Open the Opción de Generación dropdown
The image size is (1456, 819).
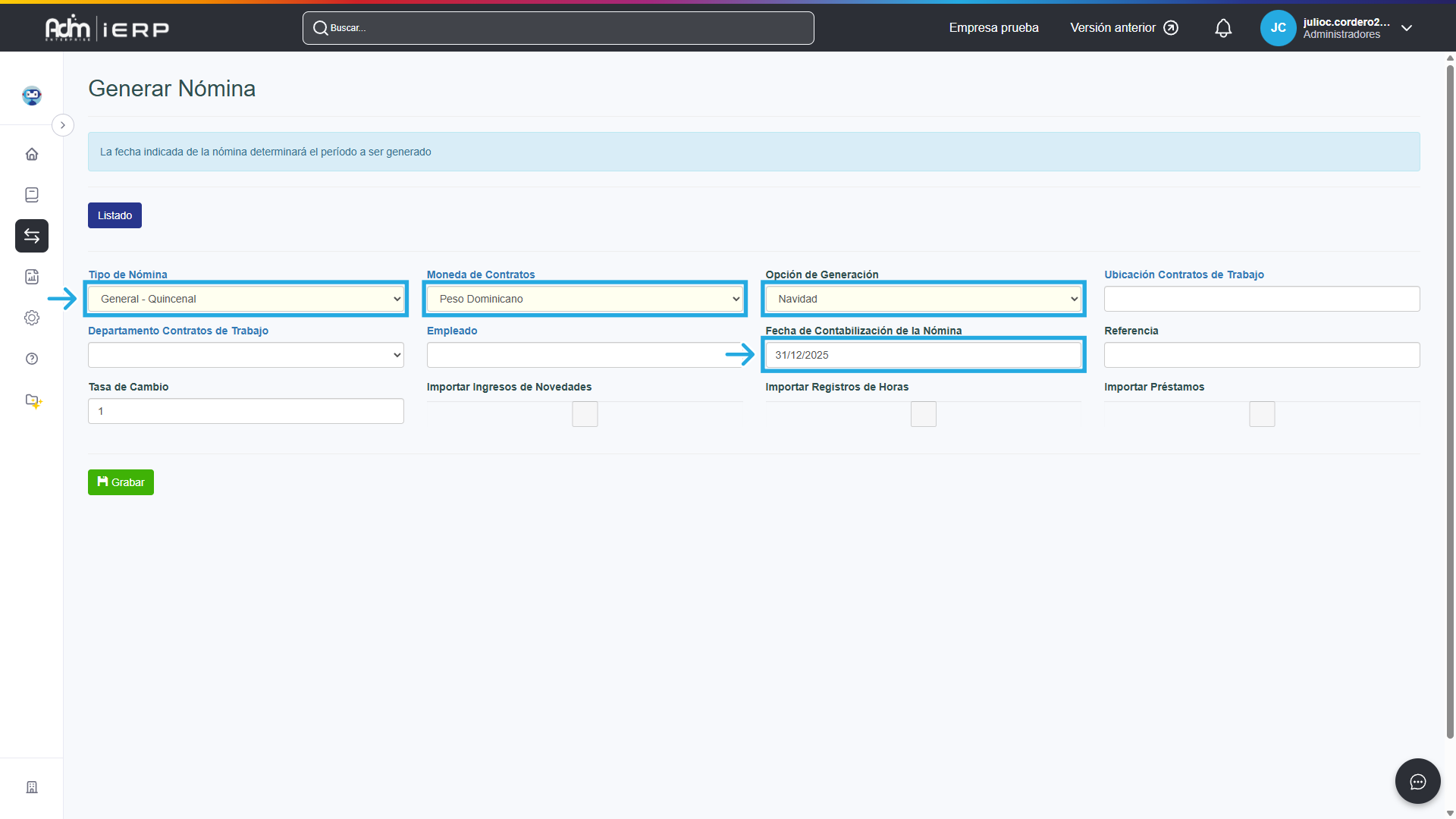pos(923,299)
